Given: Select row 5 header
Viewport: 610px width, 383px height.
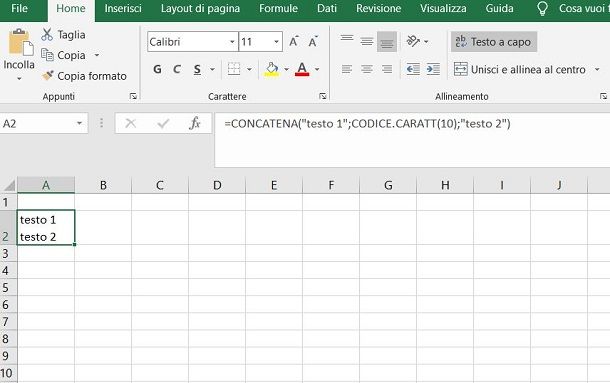Looking at the screenshot, I should (x=8, y=288).
